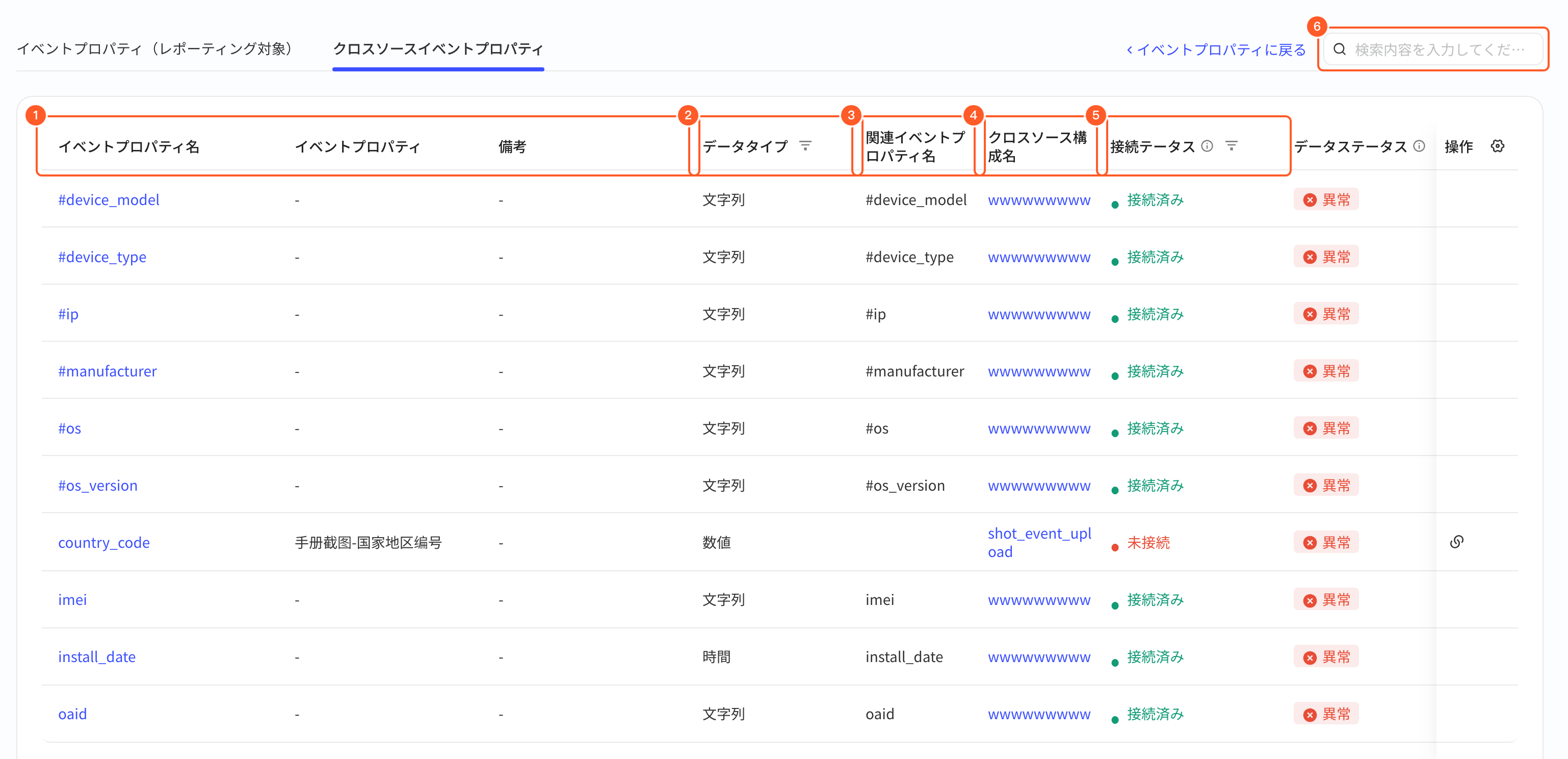
Task: Click the 関連イベントプロパティ名 column header
Action: 916,147
